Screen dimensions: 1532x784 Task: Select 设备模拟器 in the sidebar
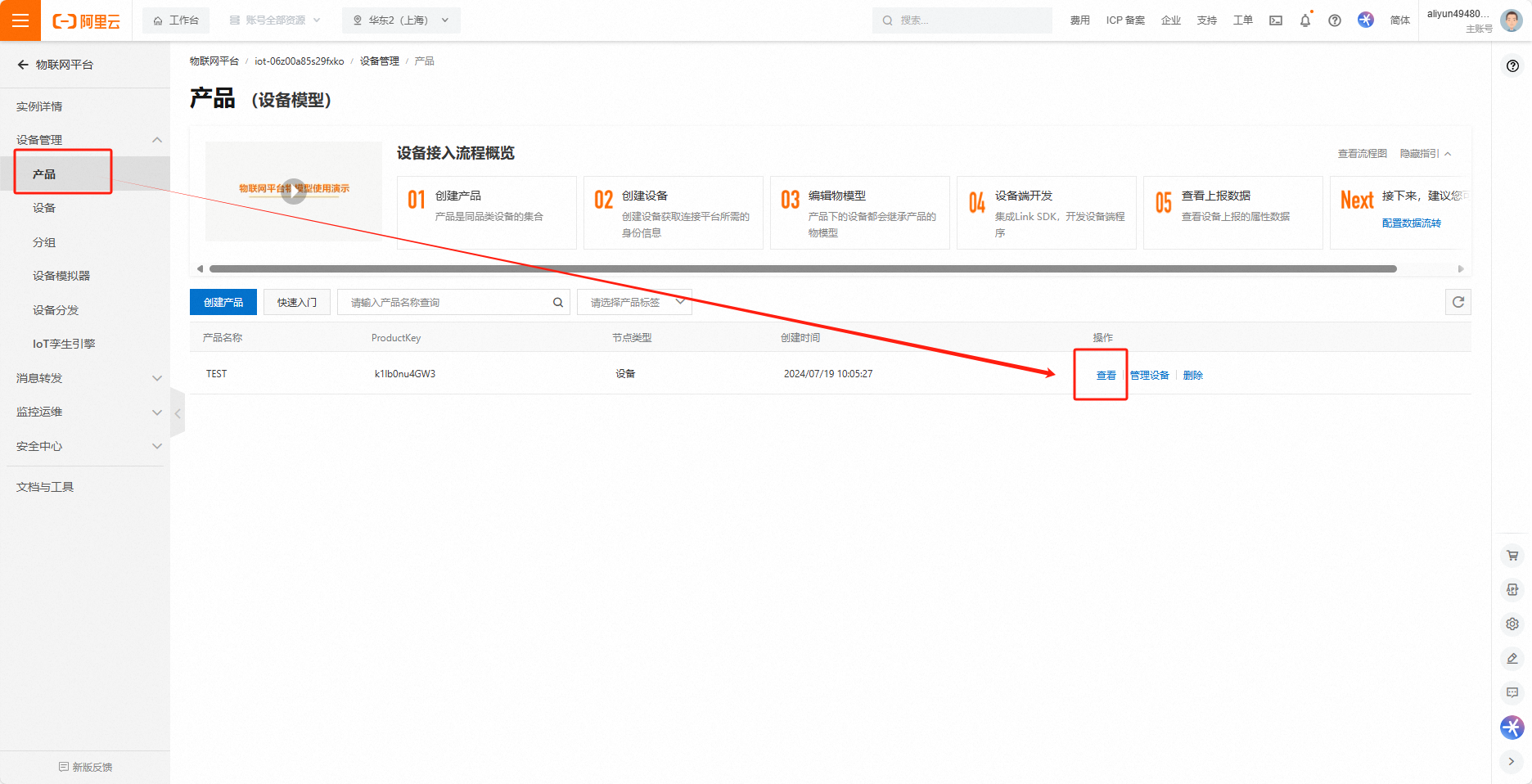[61, 276]
